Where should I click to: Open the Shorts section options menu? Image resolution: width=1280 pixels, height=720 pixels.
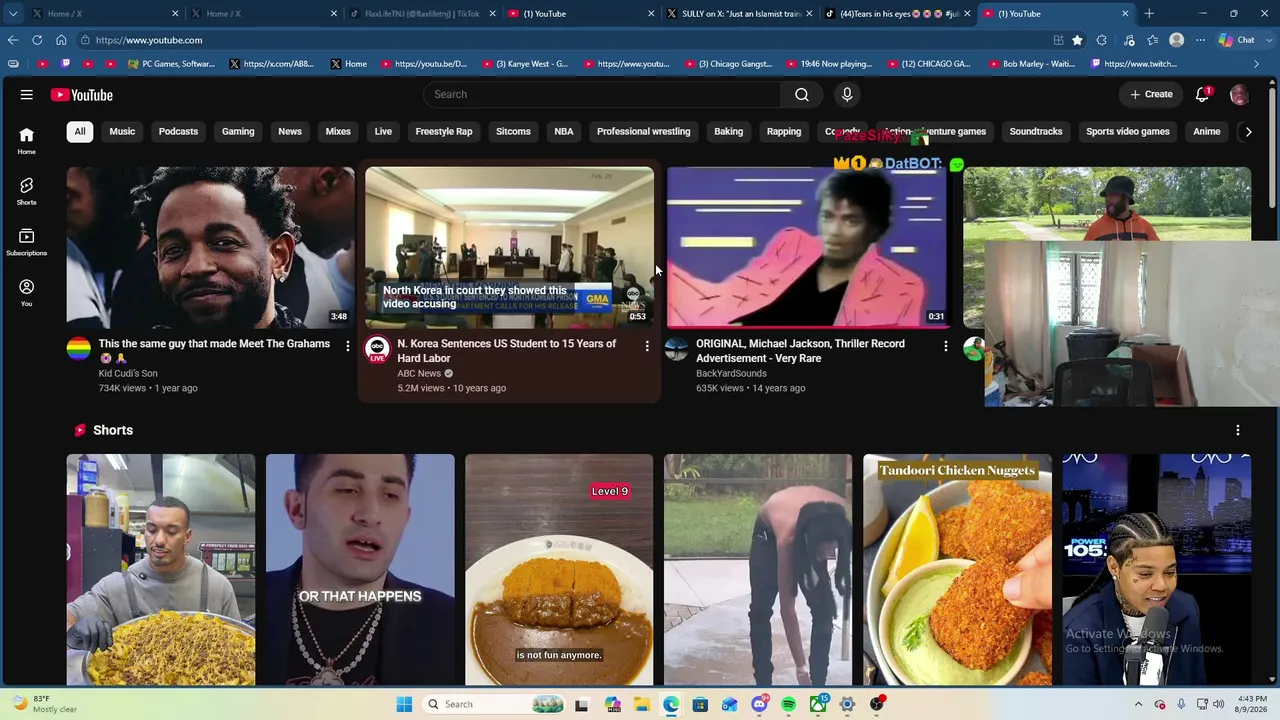click(x=1238, y=430)
